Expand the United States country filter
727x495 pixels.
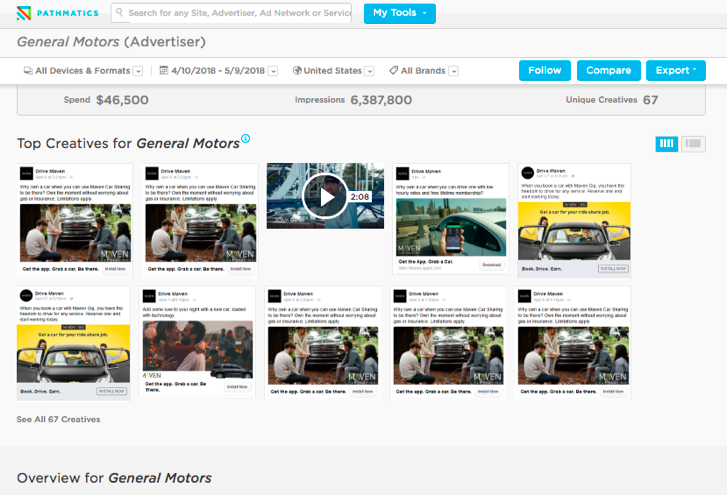pos(370,71)
